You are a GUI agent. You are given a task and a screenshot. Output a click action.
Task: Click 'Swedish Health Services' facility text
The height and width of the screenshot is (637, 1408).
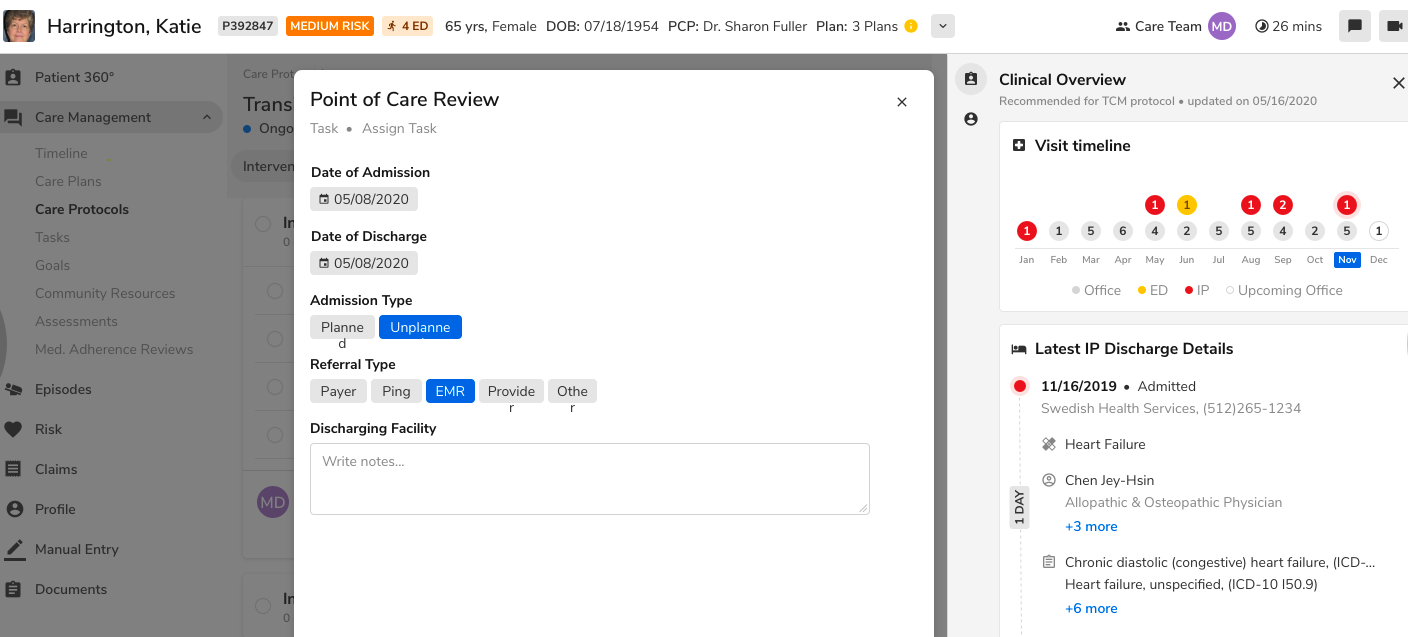click(x=1119, y=408)
